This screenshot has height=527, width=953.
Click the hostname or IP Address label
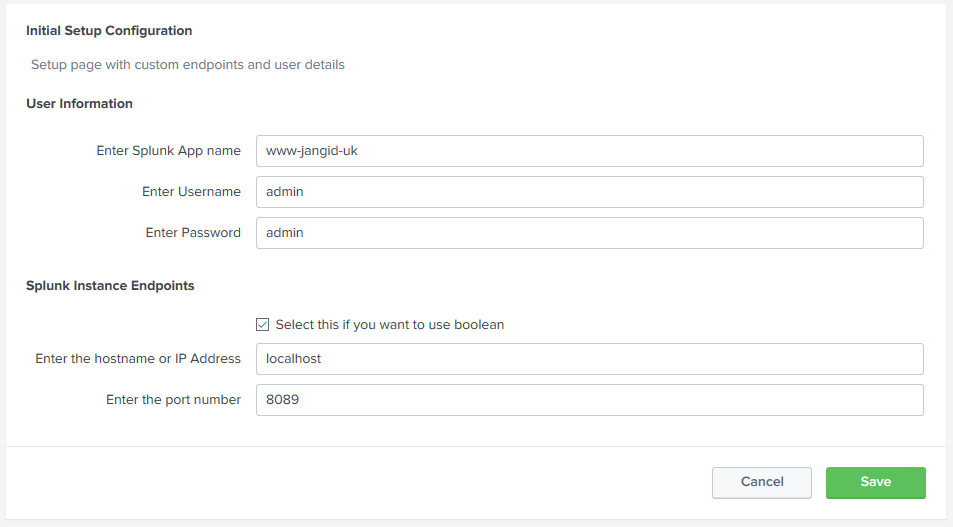tap(138, 359)
